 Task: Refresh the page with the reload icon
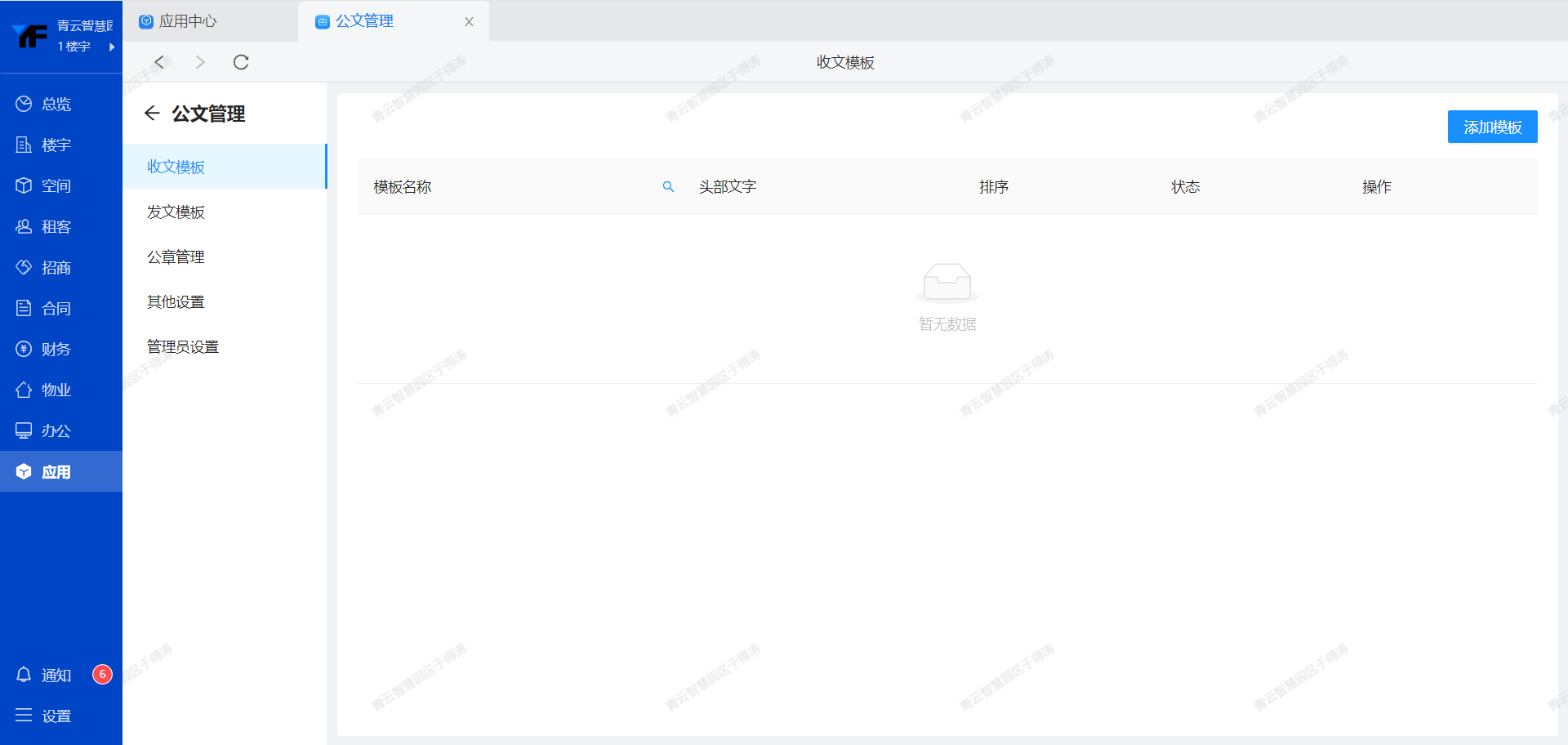click(241, 62)
